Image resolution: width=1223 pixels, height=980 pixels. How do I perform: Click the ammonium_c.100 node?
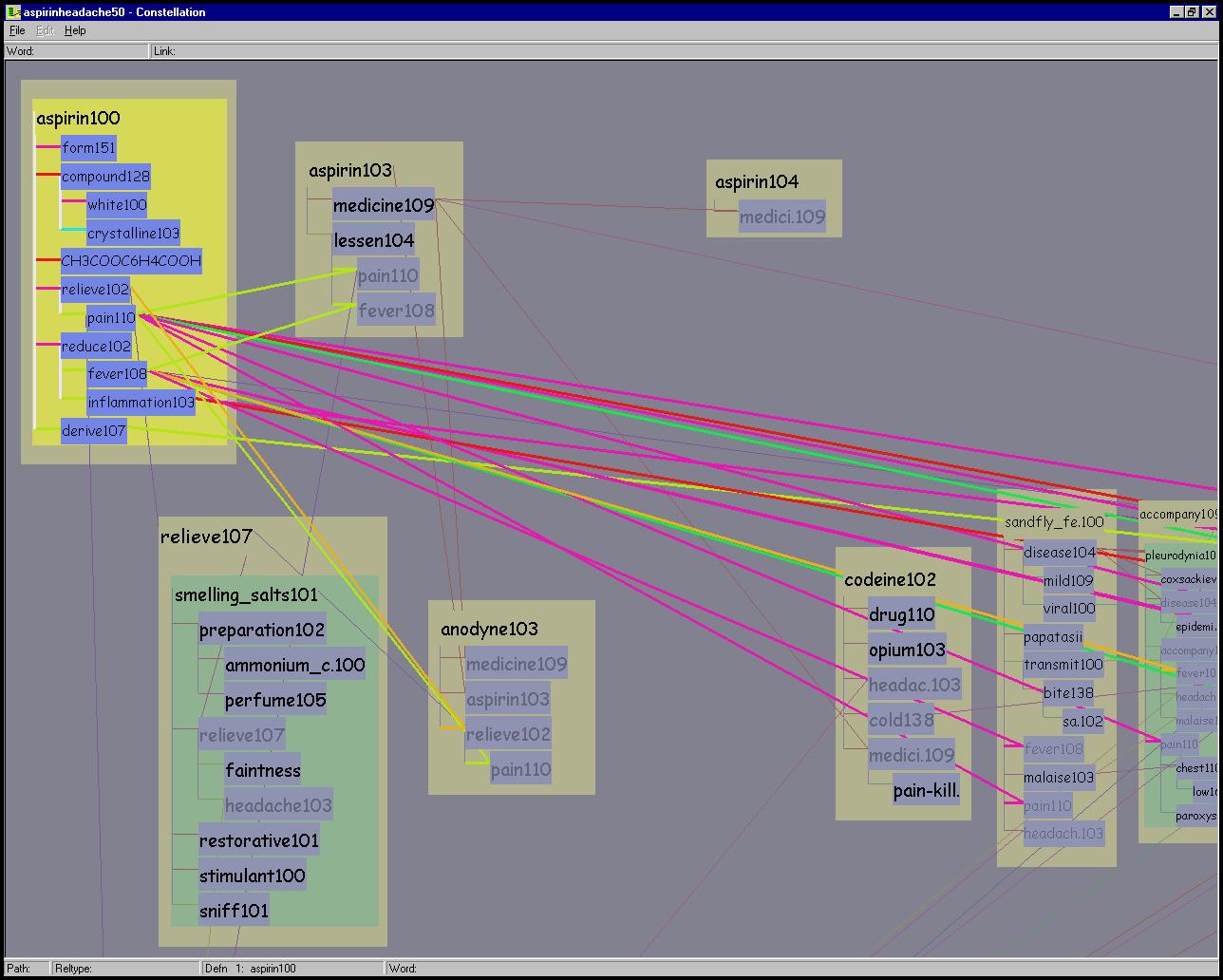[x=294, y=666]
